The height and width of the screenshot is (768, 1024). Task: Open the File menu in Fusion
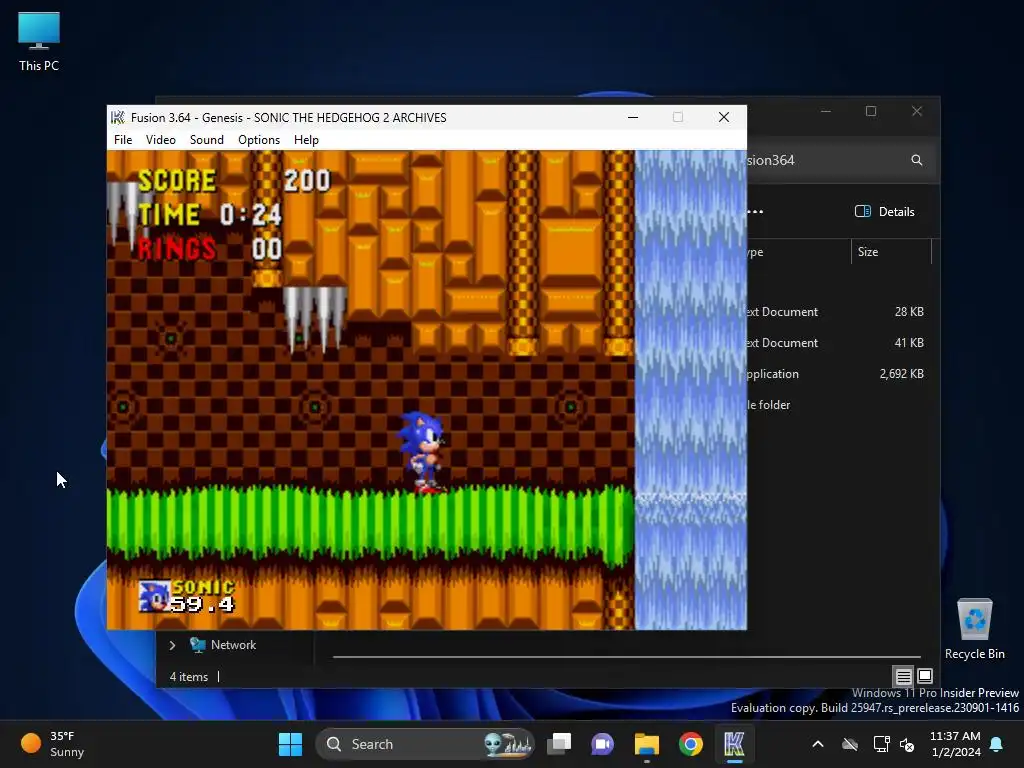tap(123, 140)
